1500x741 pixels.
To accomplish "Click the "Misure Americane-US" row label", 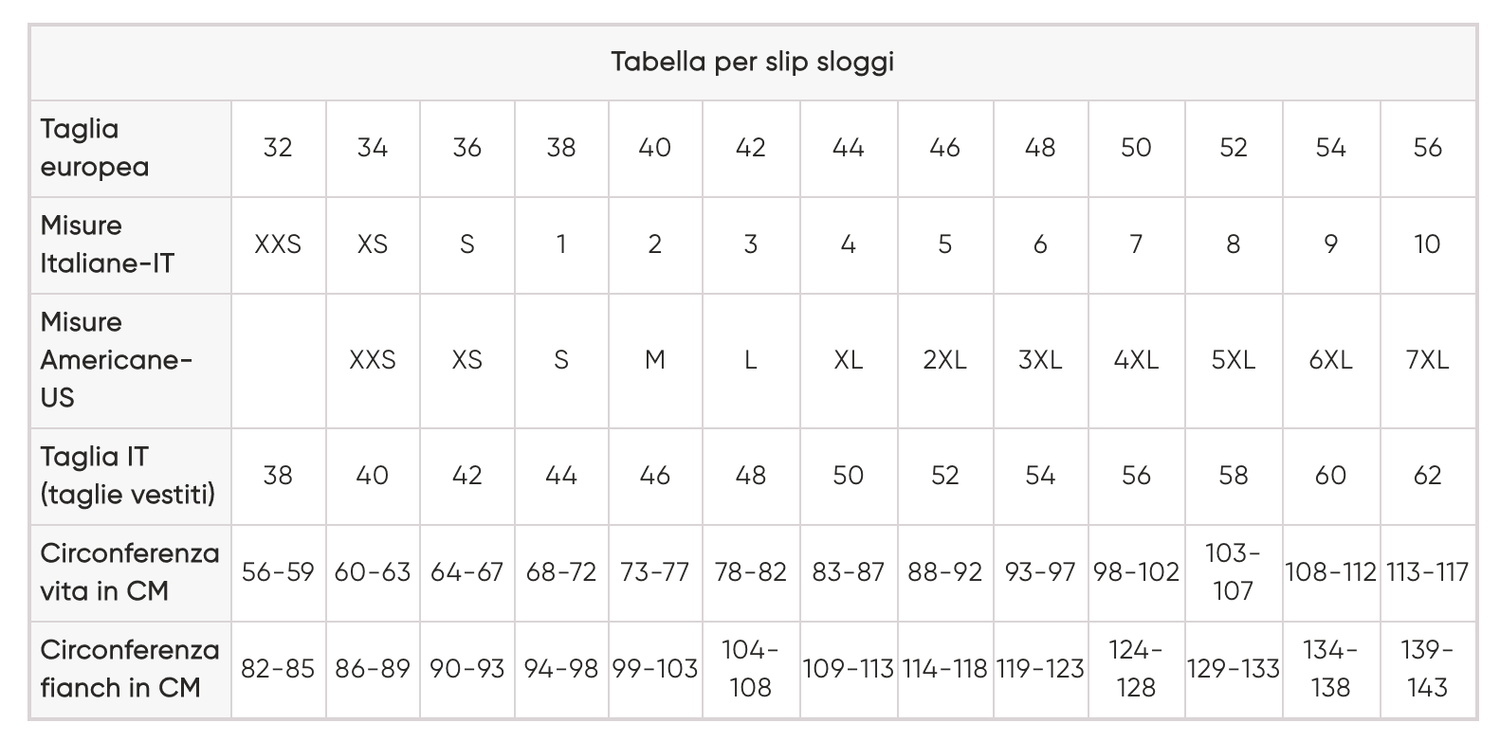I will [x=116, y=360].
